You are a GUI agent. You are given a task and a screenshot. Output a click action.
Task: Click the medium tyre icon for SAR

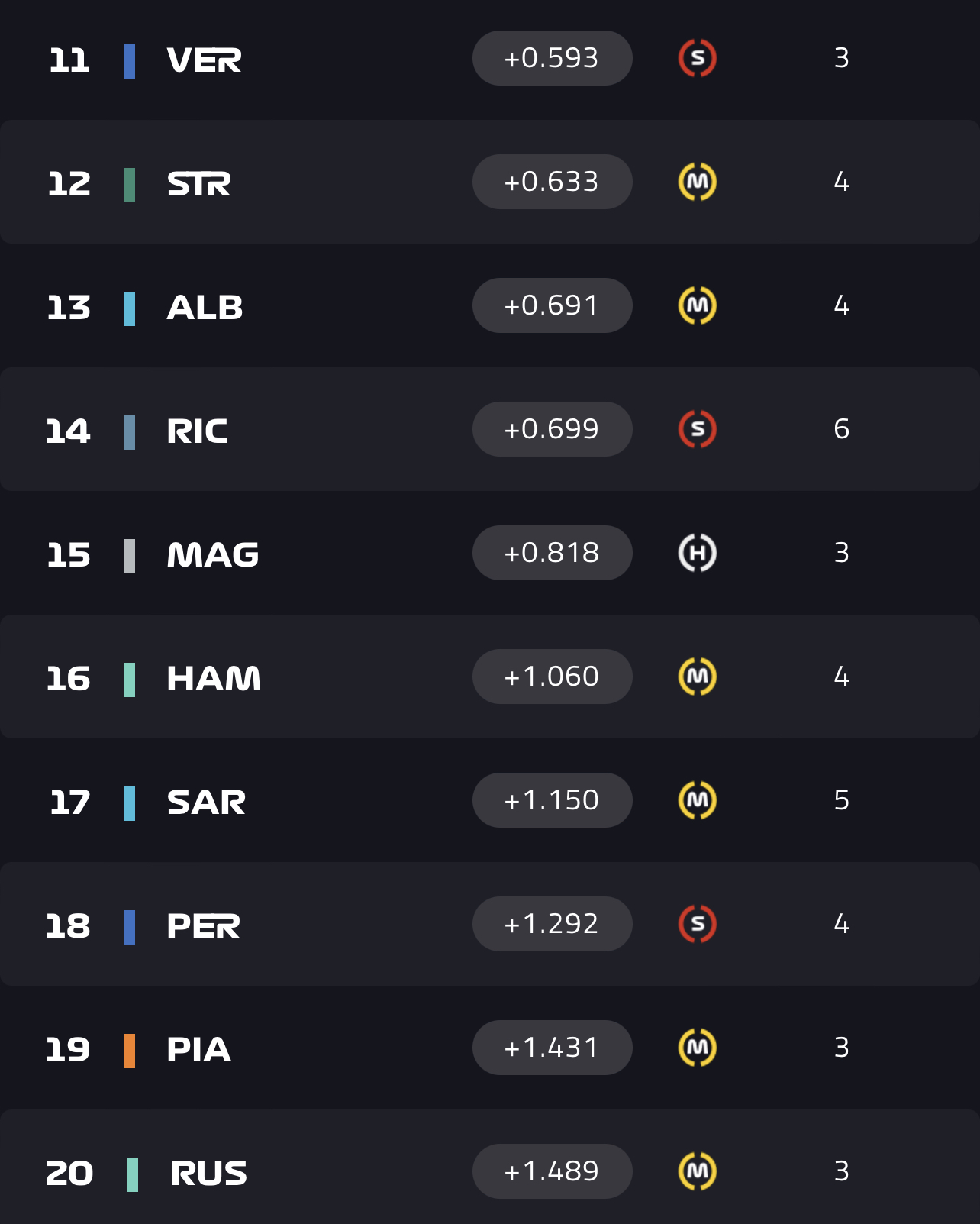tap(697, 800)
